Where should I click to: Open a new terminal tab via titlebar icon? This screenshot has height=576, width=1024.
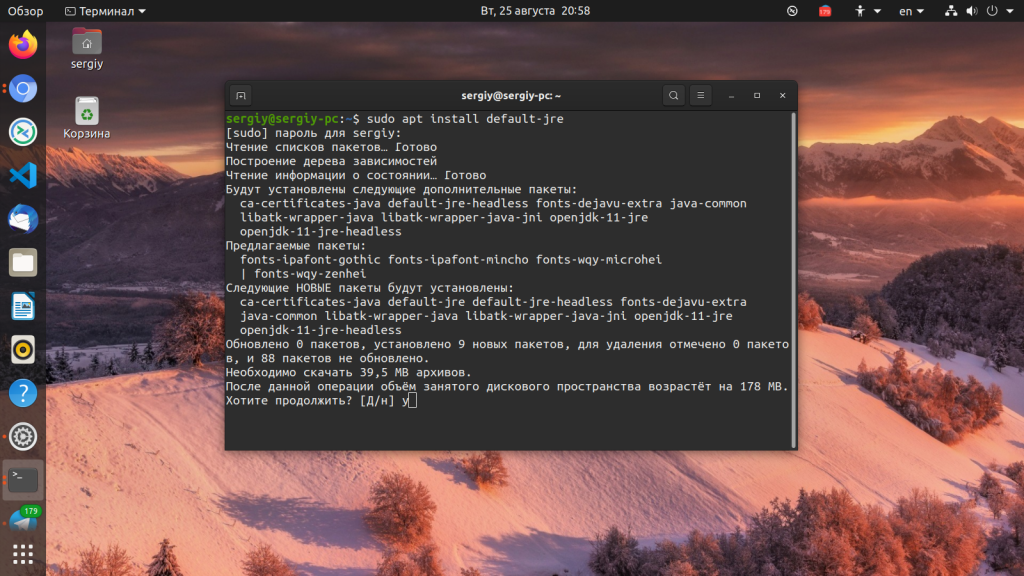click(x=240, y=95)
